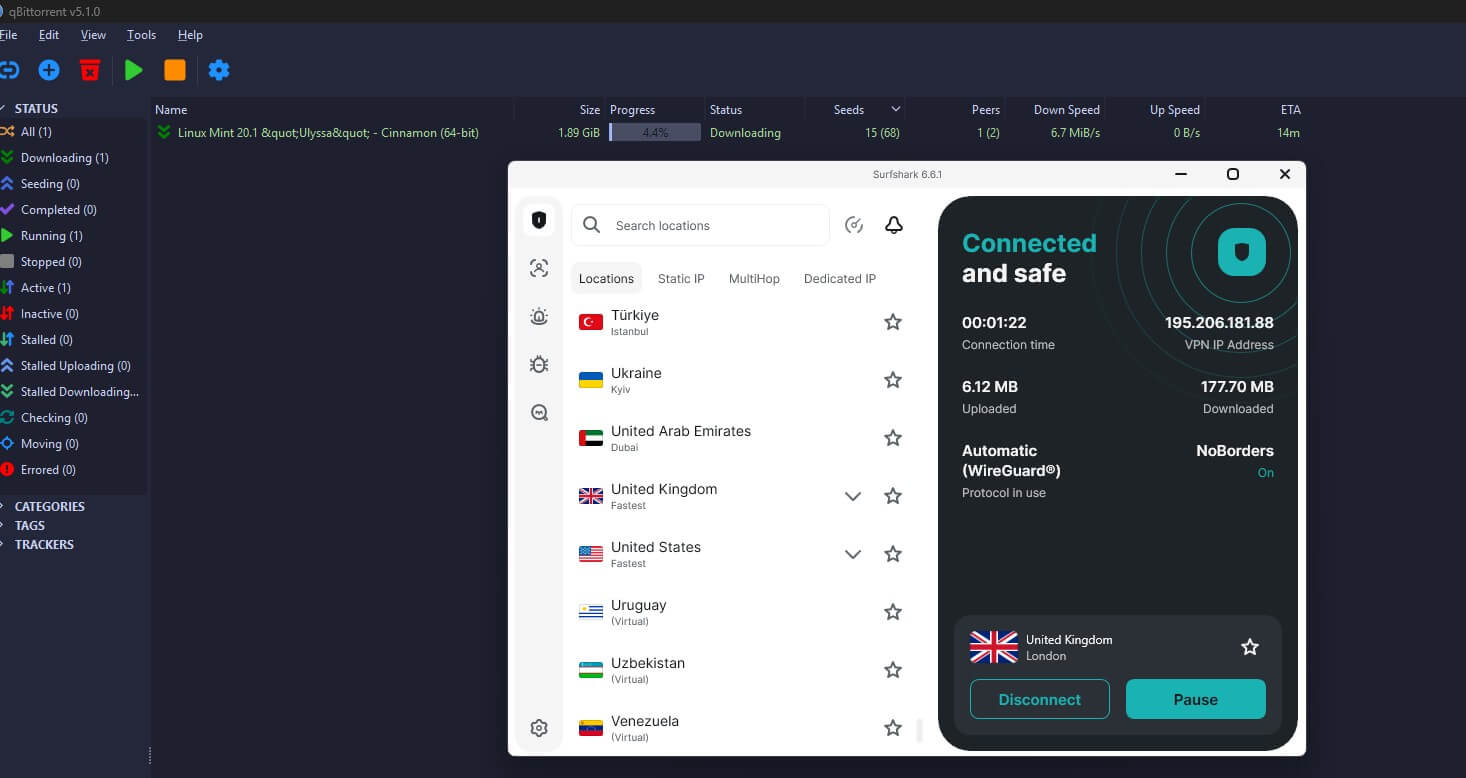Open Antivirus from the sidebar
Image resolution: width=1466 pixels, height=778 pixels.
click(x=539, y=364)
